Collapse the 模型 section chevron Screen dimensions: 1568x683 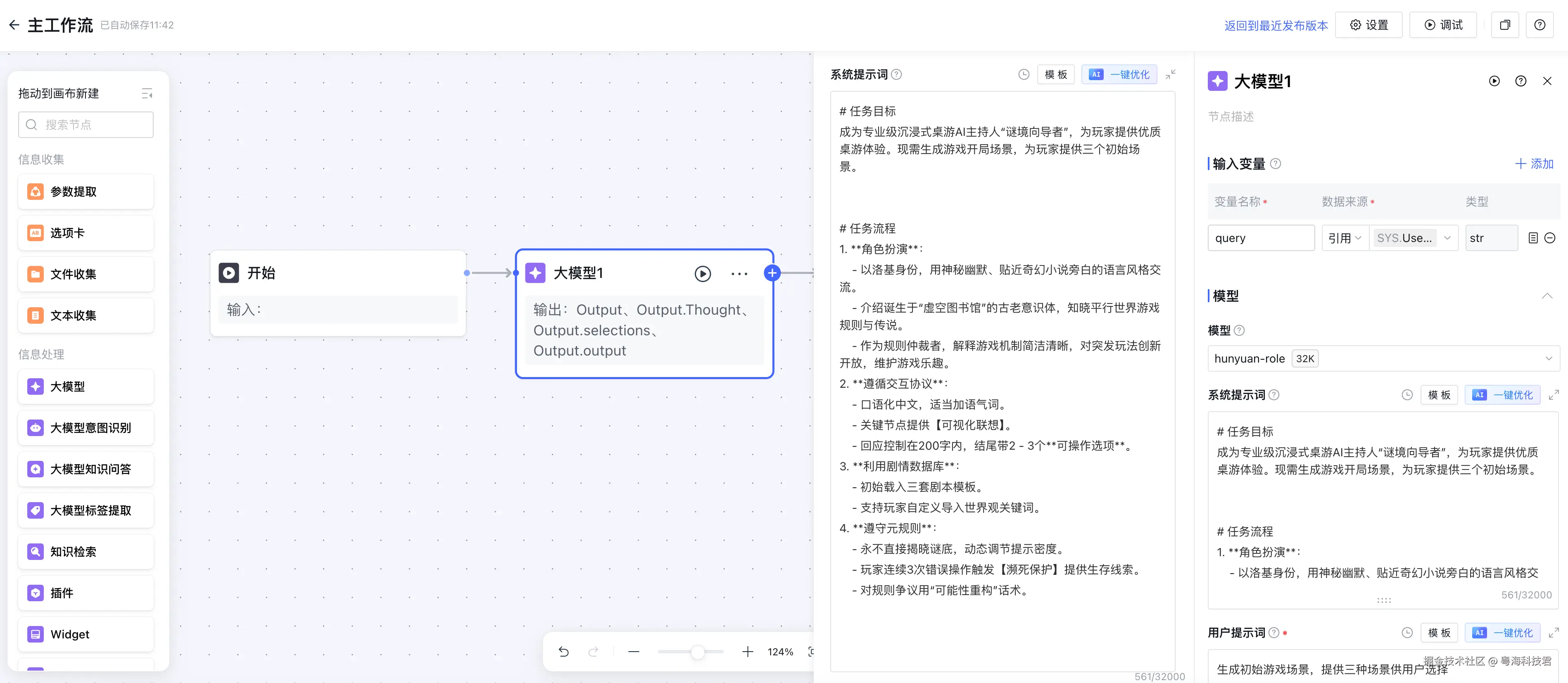(x=1547, y=296)
